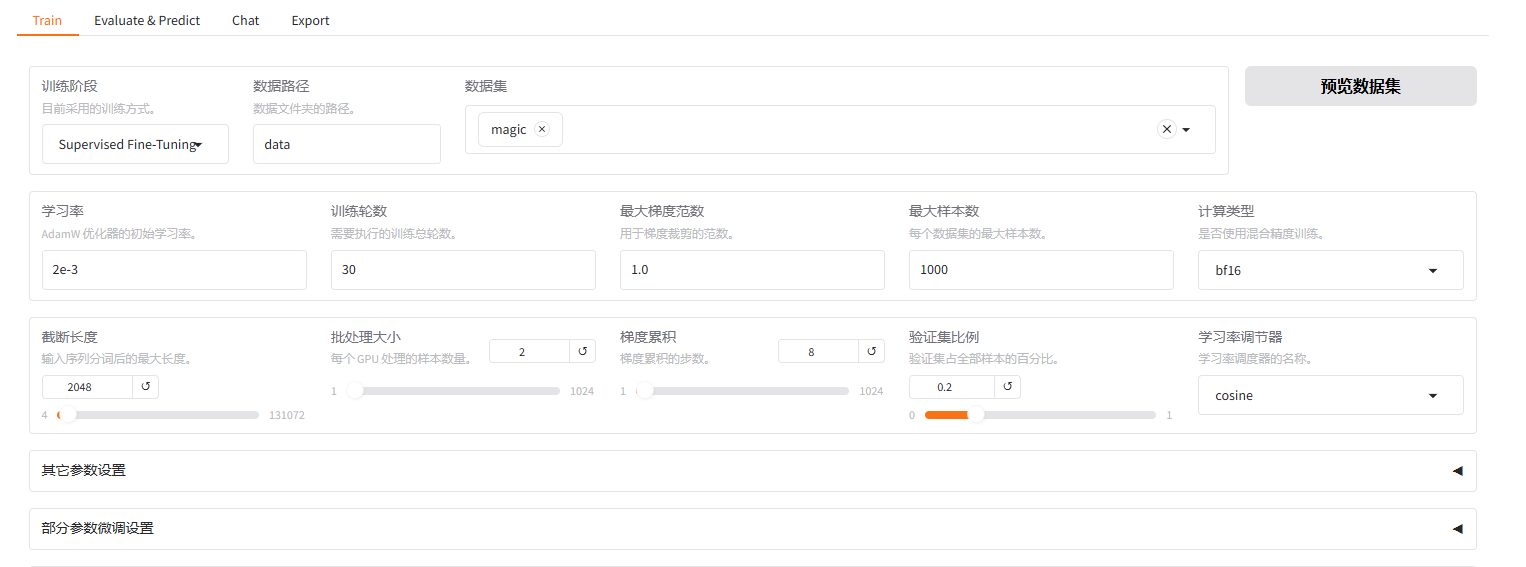Expand the 部分参数微调设置 section

(752, 528)
